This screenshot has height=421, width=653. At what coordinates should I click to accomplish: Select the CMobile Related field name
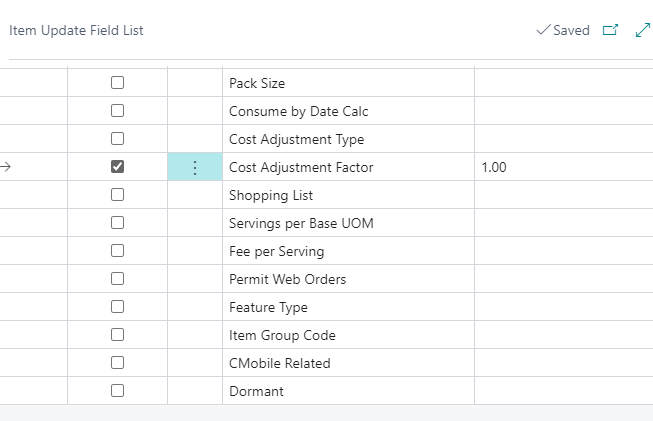pos(279,363)
